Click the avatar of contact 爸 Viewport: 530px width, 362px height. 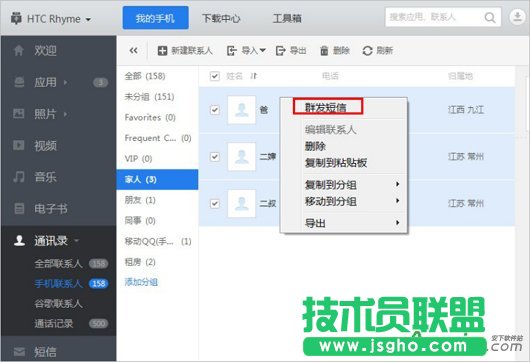[241, 110]
